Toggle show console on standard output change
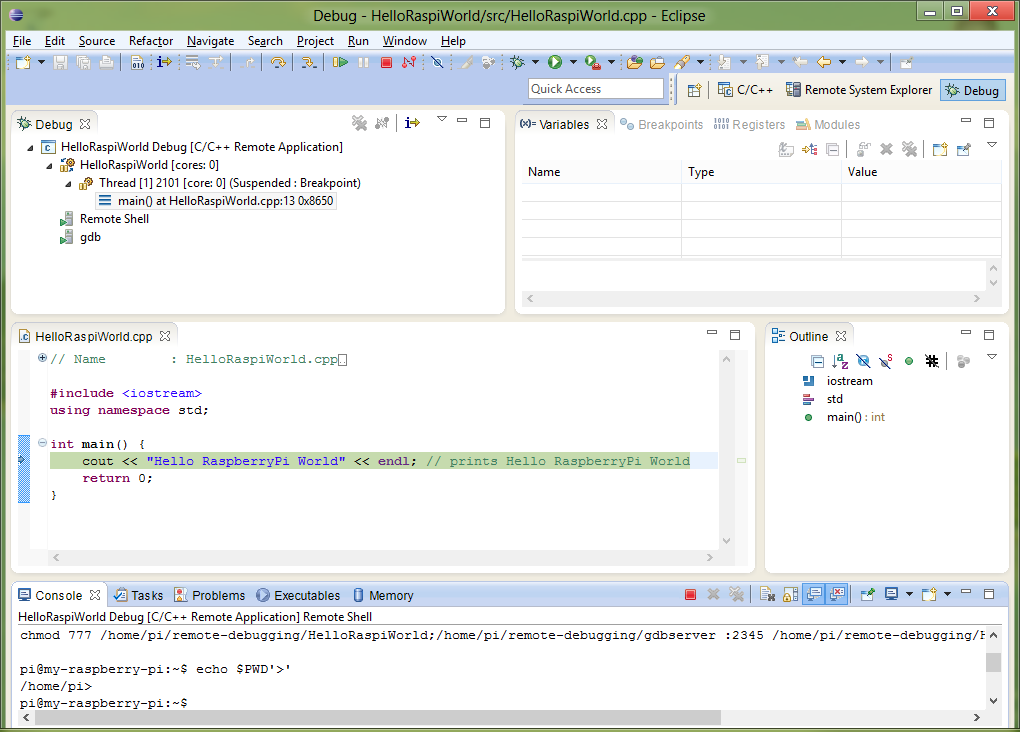1020x732 pixels. coord(814,594)
